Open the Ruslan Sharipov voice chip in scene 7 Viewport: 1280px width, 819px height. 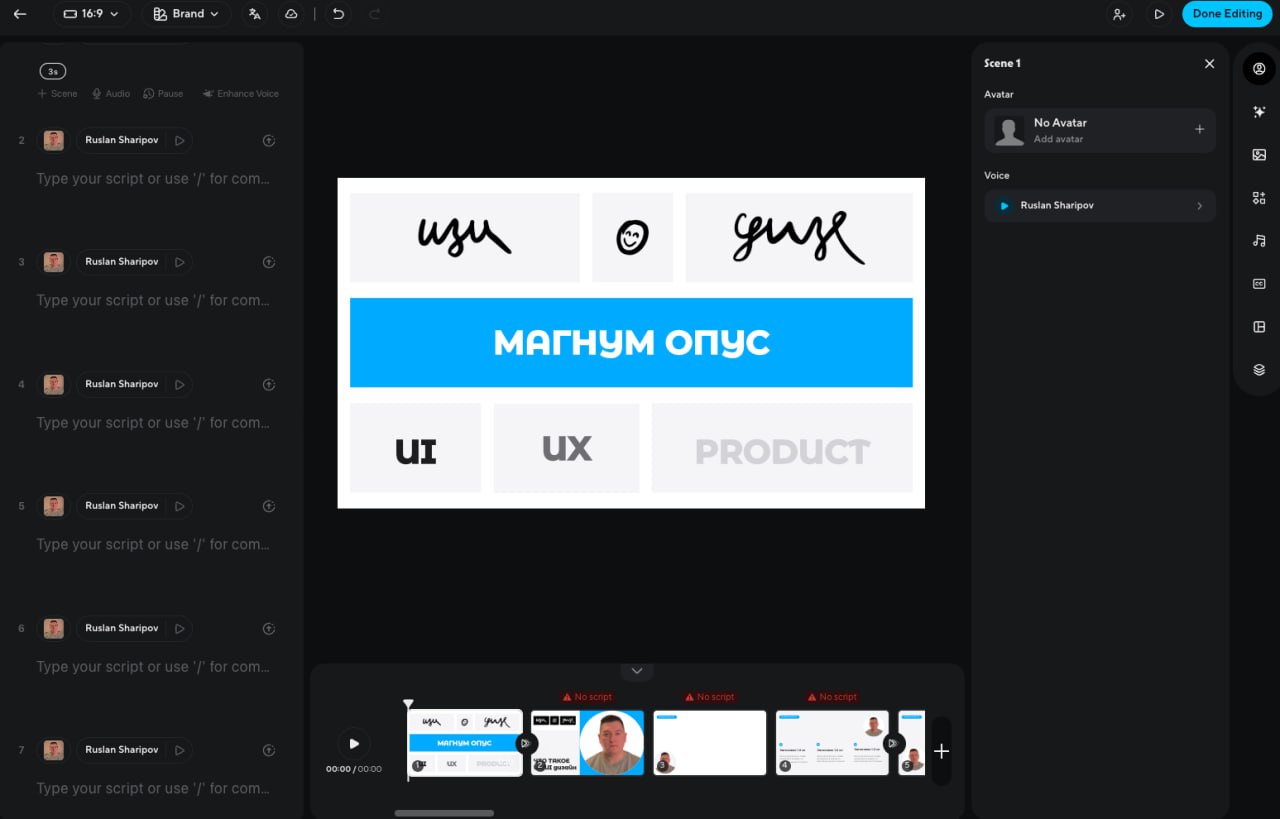(x=122, y=750)
